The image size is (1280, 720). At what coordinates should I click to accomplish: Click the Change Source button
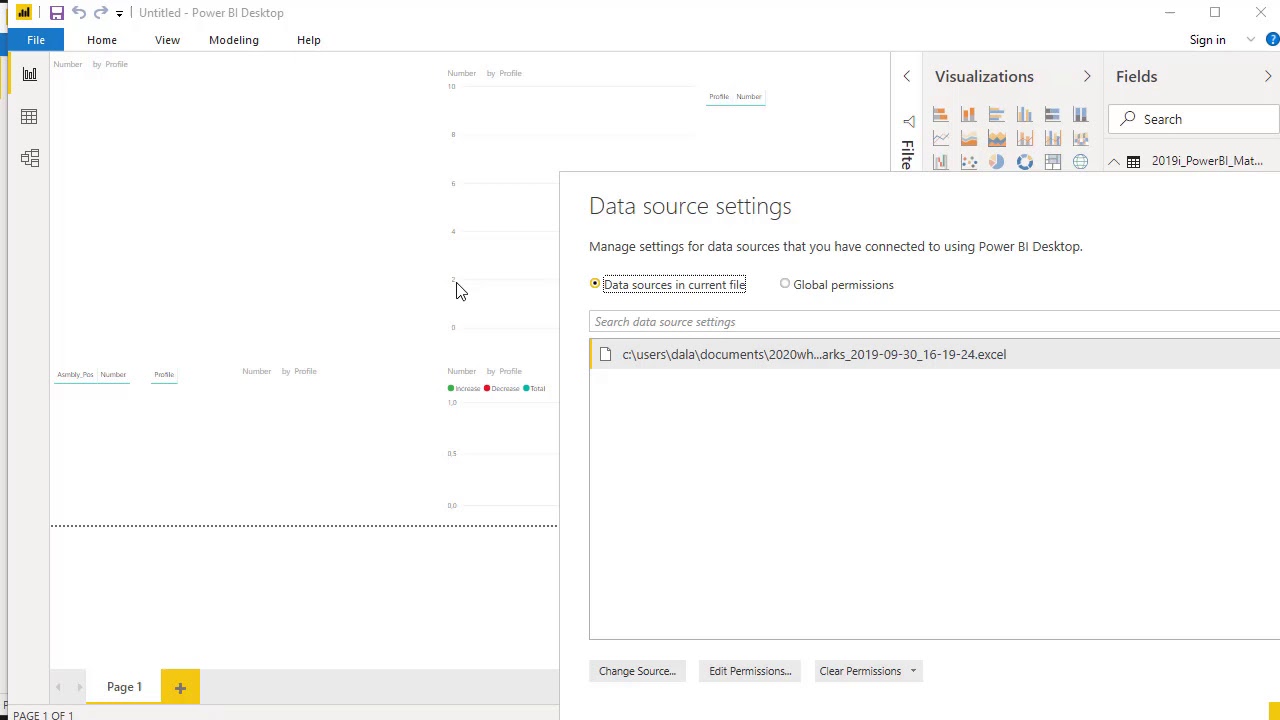[x=637, y=671]
